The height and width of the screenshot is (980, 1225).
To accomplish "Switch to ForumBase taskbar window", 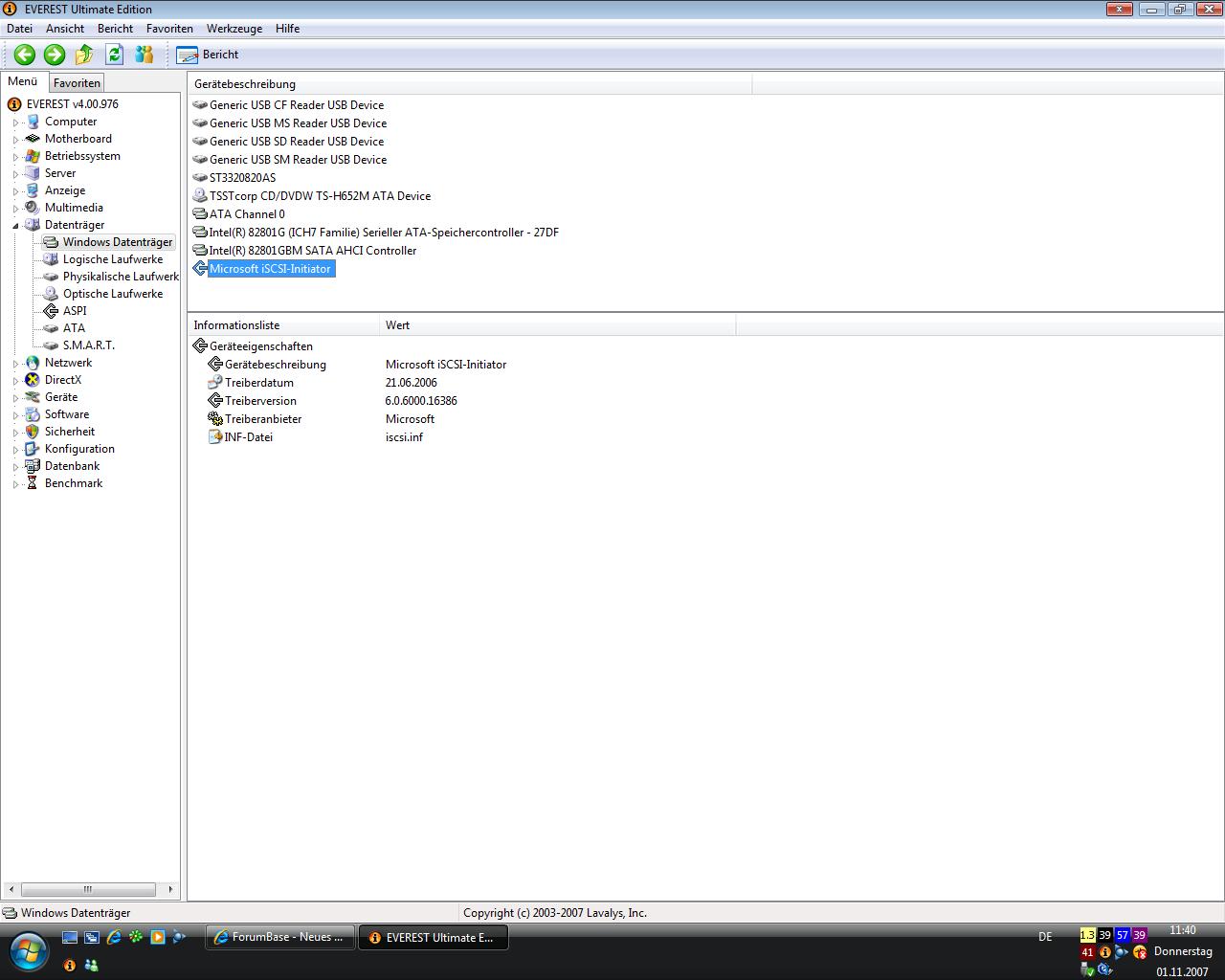I will [279, 937].
